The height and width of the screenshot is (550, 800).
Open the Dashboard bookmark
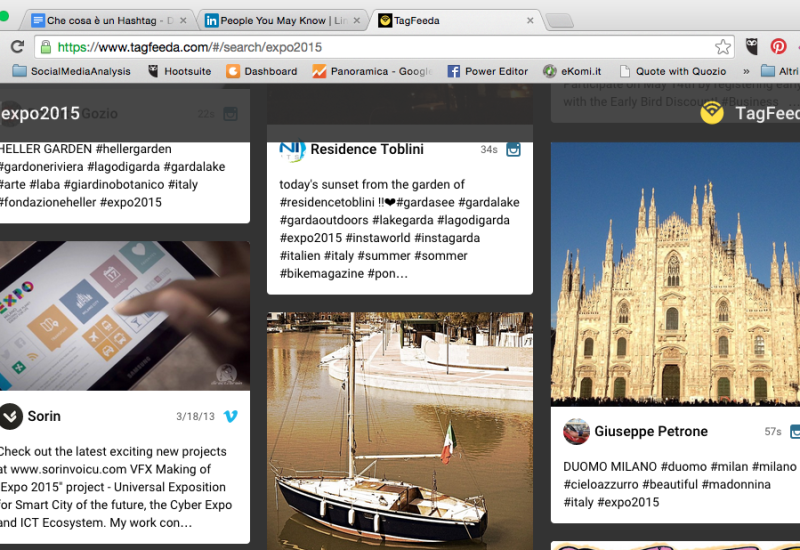tap(262, 71)
